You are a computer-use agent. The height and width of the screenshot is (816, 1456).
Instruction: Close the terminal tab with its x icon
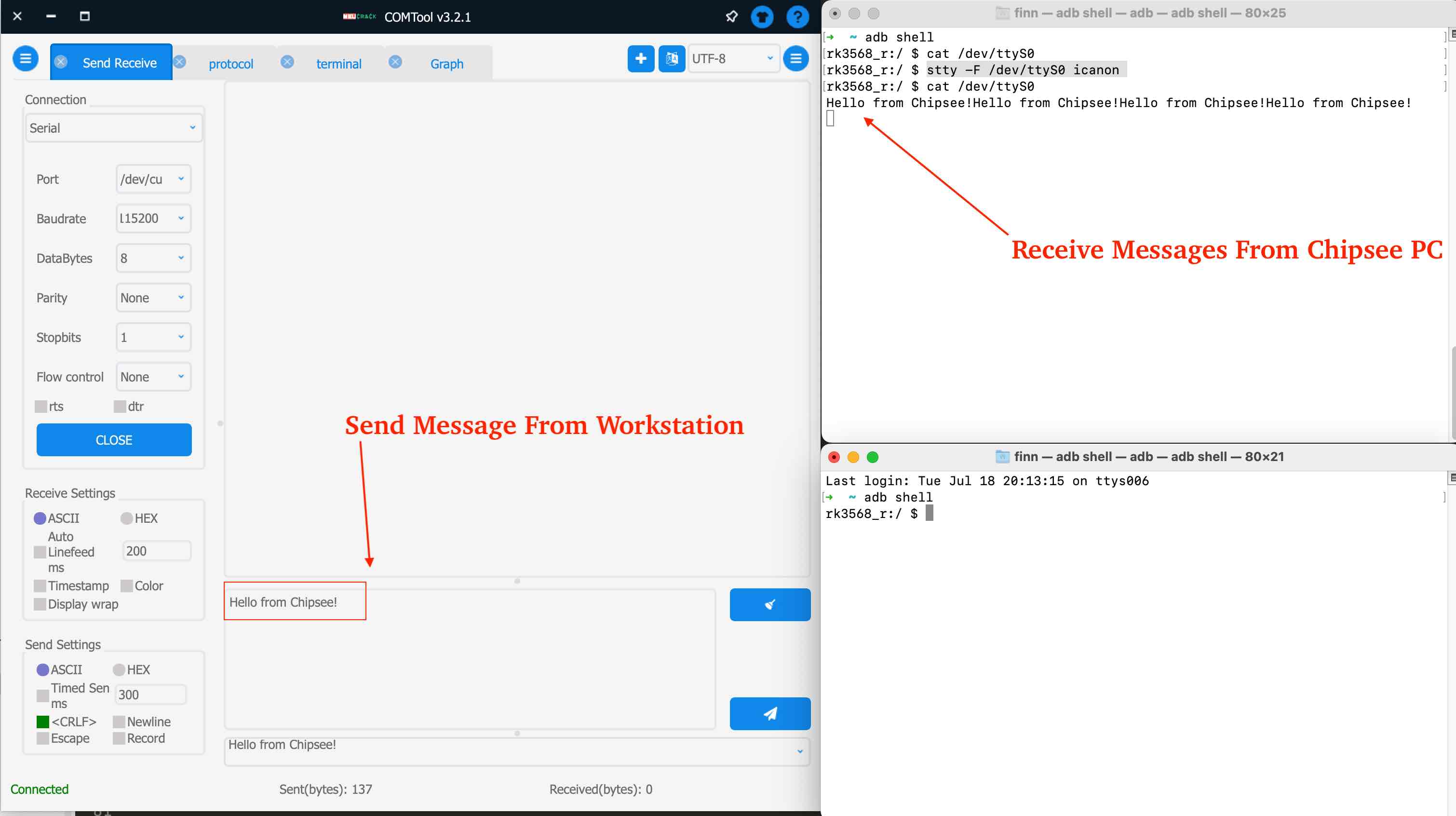tap(287, 62)
